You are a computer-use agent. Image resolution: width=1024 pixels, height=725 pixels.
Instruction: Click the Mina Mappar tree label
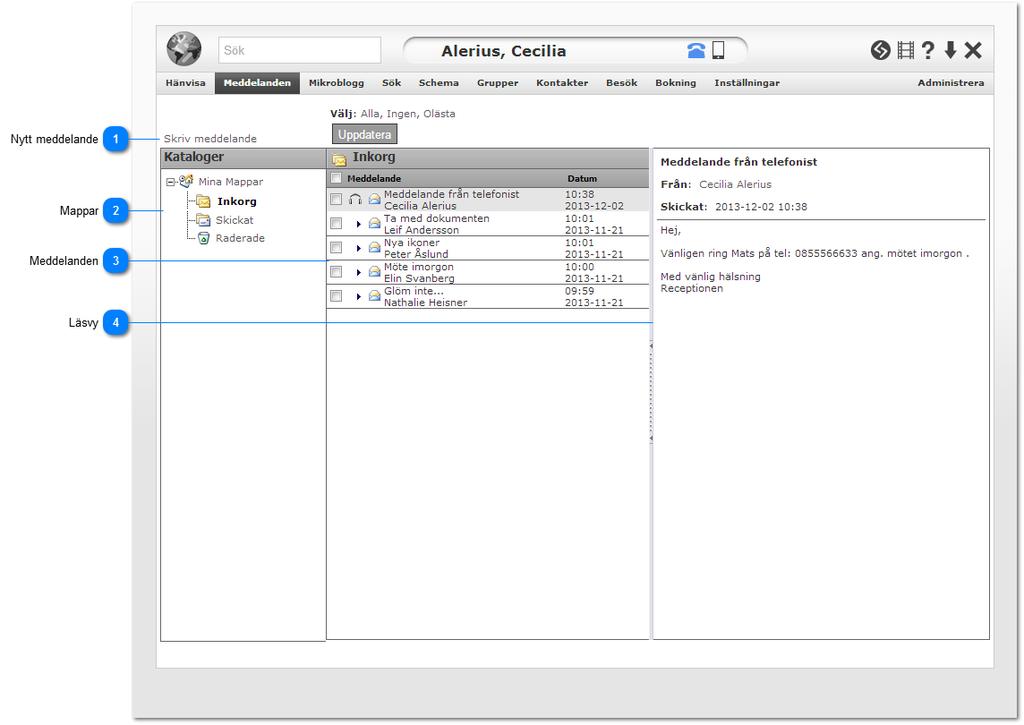coord(231,182)
